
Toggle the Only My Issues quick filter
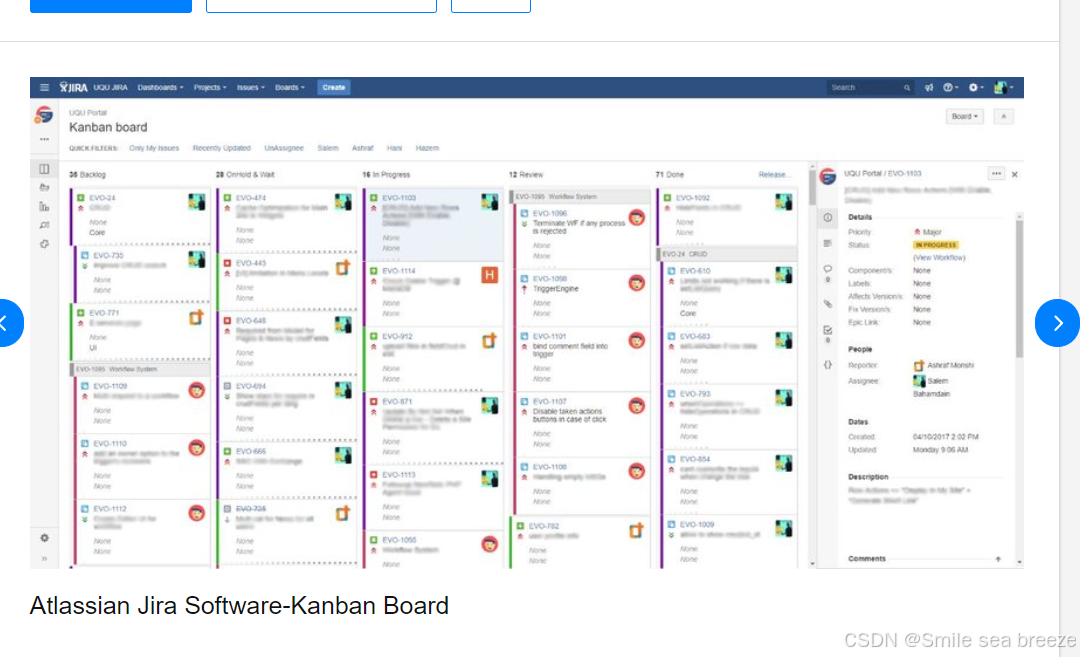tap(154, 148)
